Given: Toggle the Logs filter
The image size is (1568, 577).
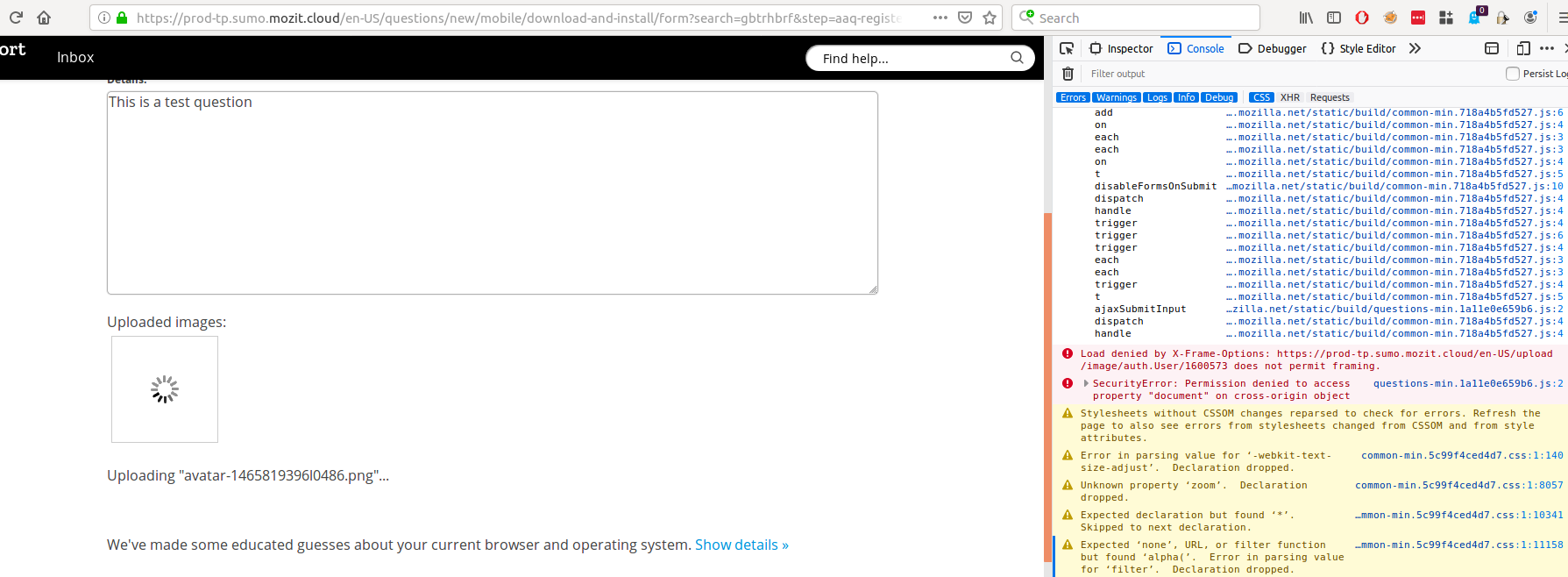Looking at the screenshot, I should coord(1157,97).
